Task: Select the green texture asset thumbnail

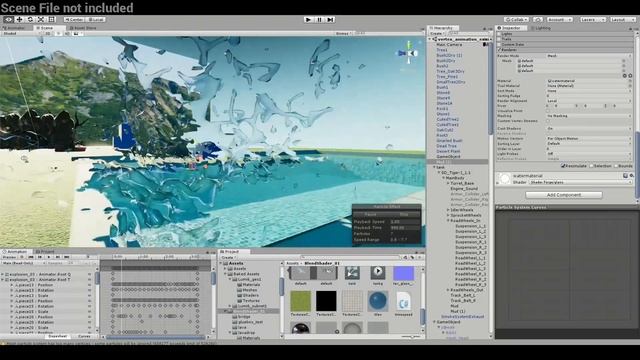Action: pos(300,301)
